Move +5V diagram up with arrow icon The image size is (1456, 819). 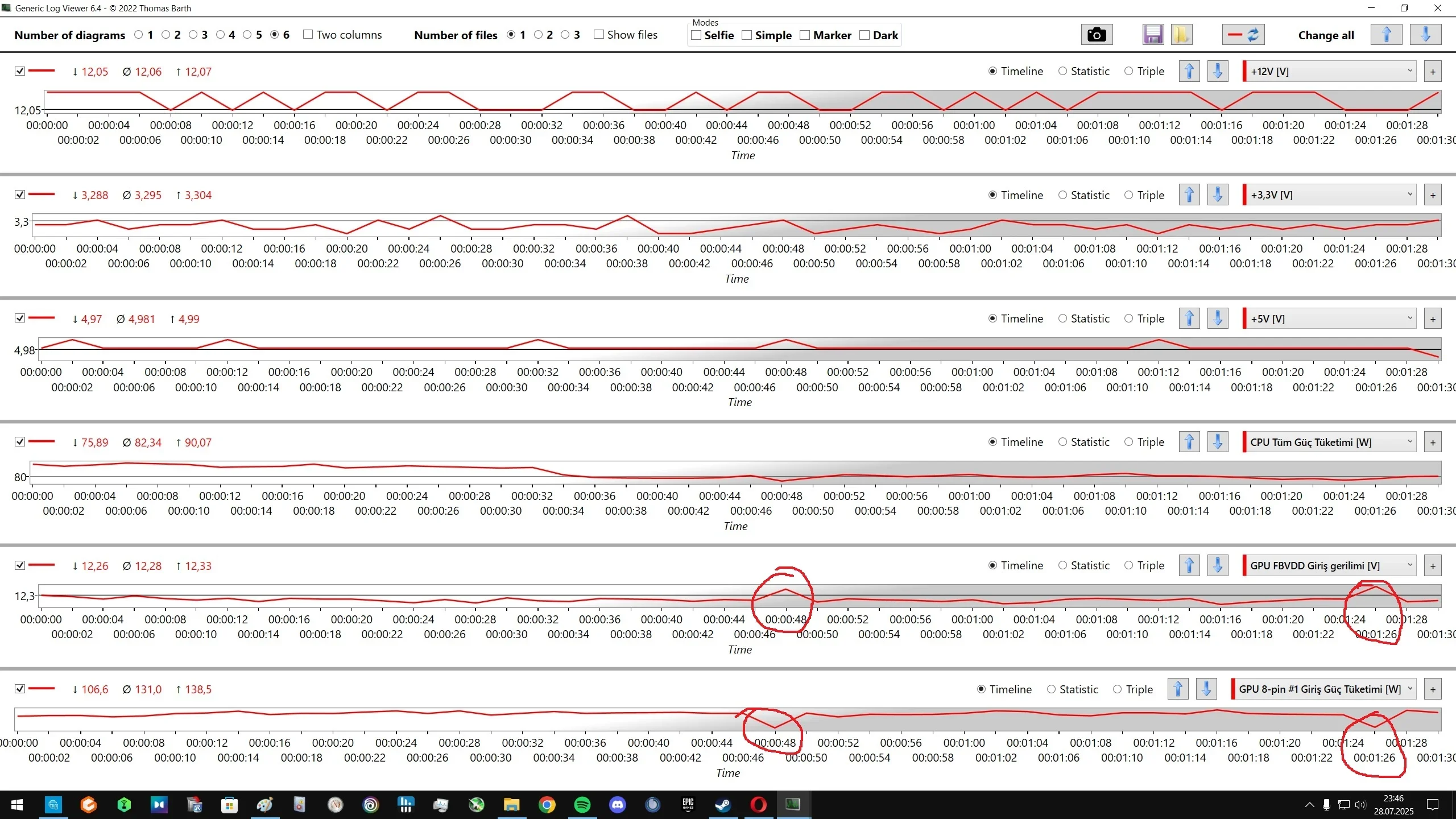coord(1189,318)
